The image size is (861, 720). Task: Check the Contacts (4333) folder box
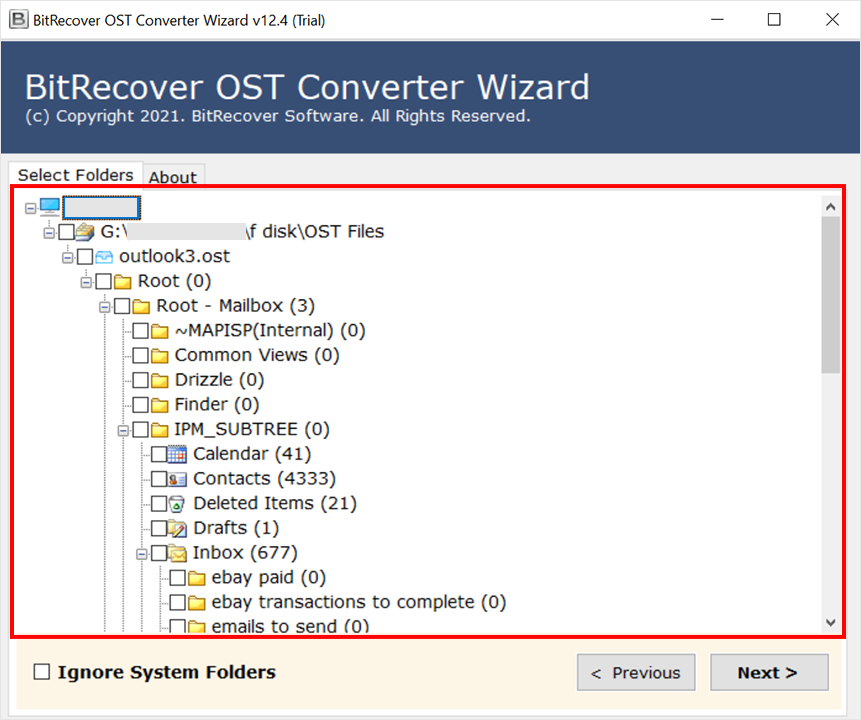click(x=159, y=479)
